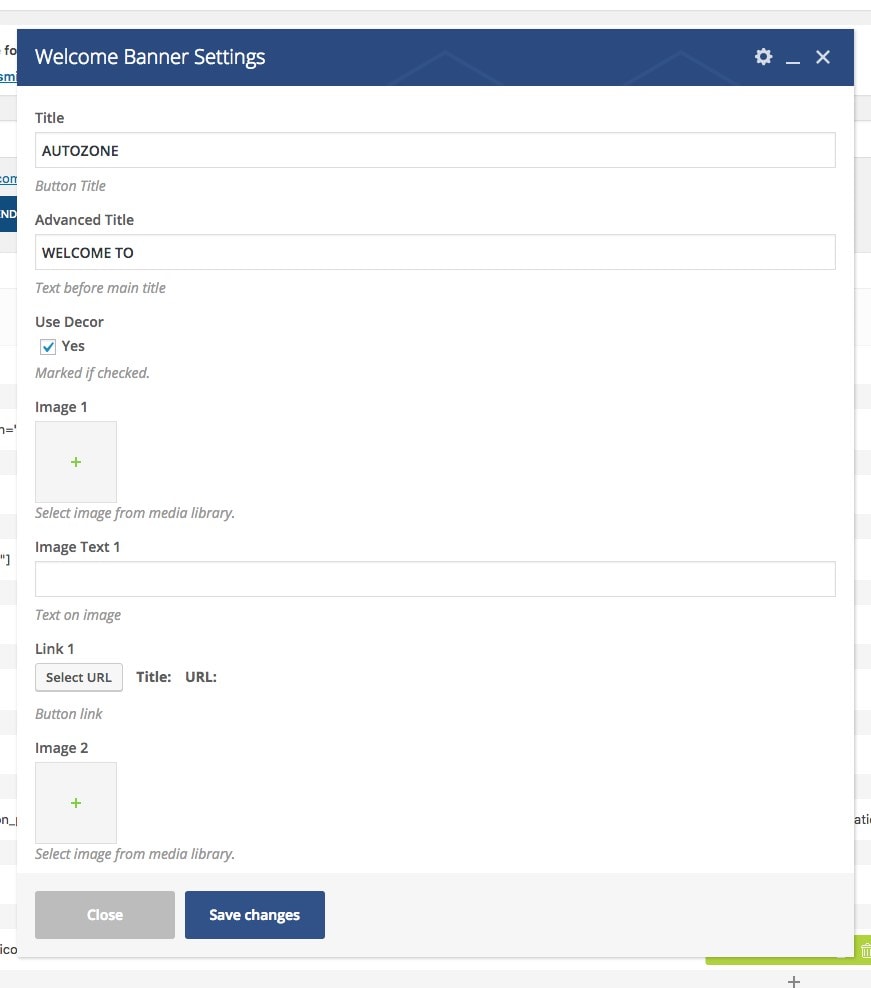The width and height of the screenshot is (871, 988).
Task: Click the 'Text before main title' hint
Action: click(100, 288)
